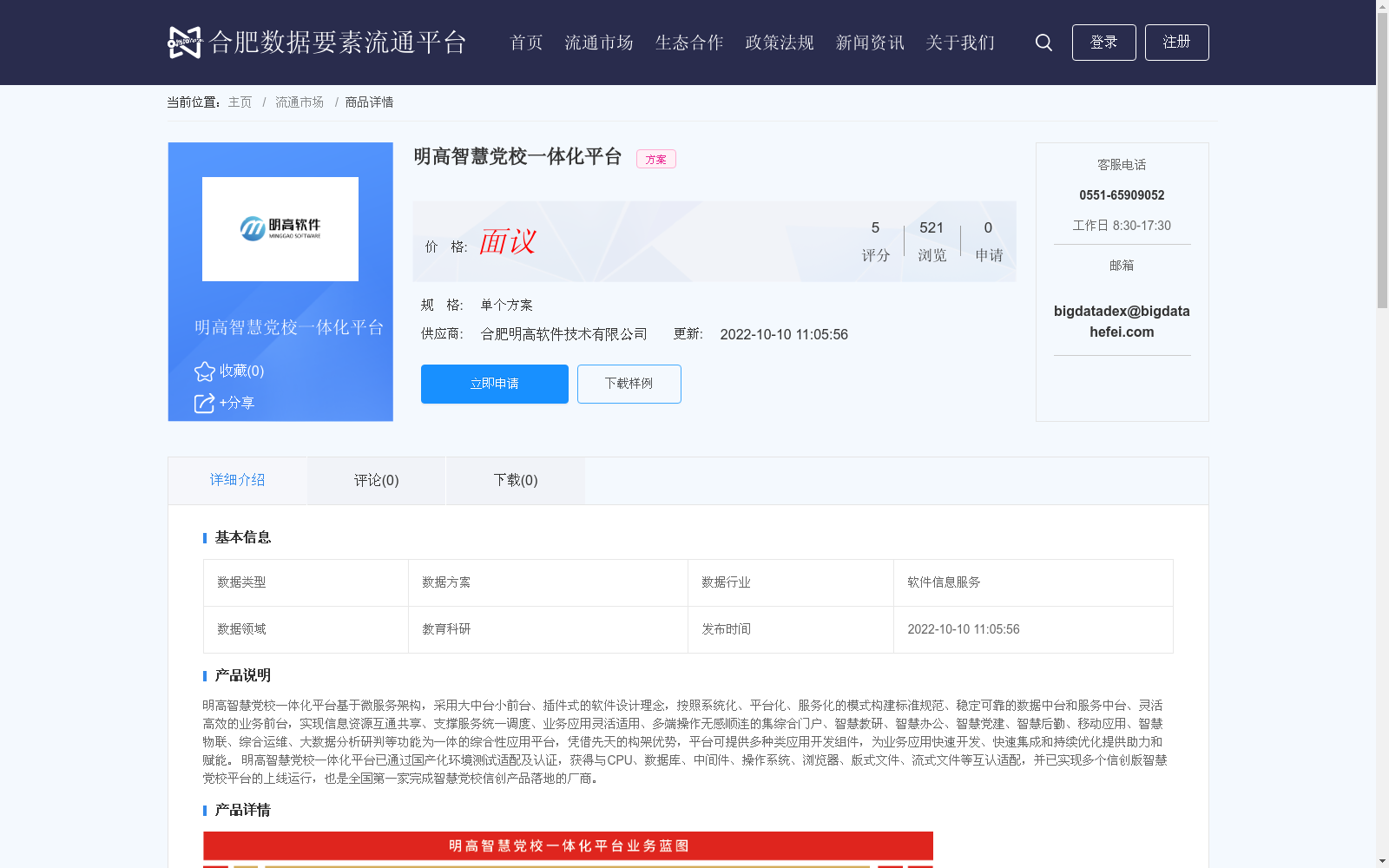1389x868 pixels.
Task: Switch to the 评论(0) tab
Action: [x=377, y=481]
